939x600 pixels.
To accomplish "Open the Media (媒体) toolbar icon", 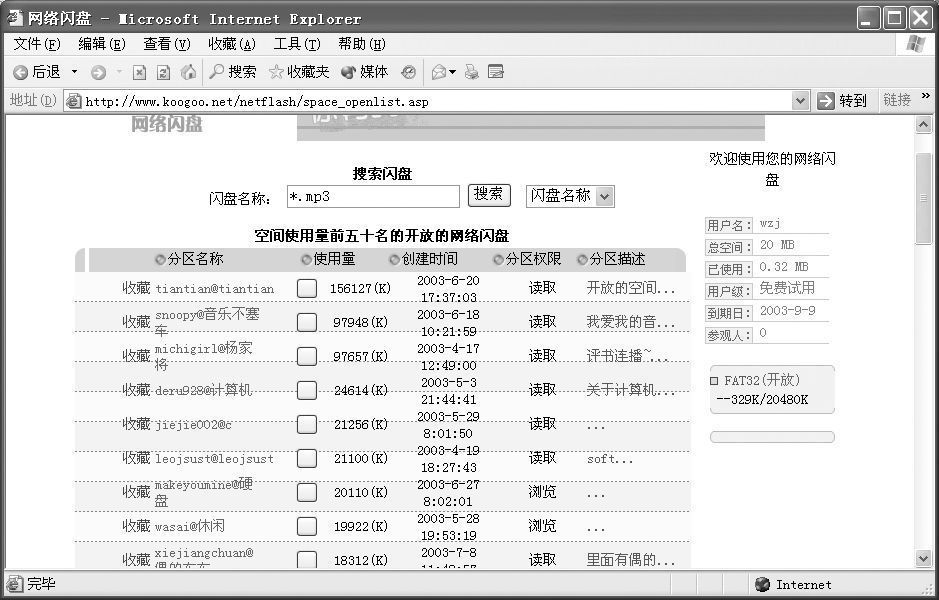I will 348,72.
